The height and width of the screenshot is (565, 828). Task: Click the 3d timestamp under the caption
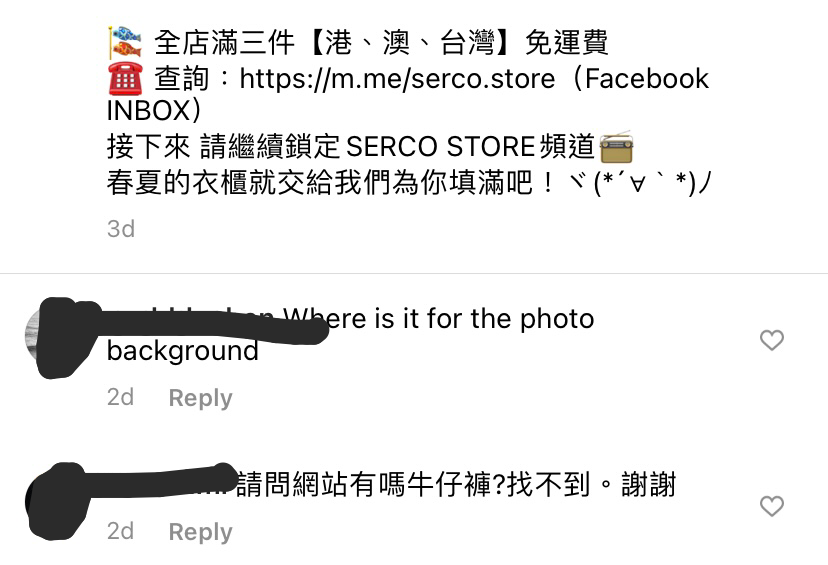[121, 229]
